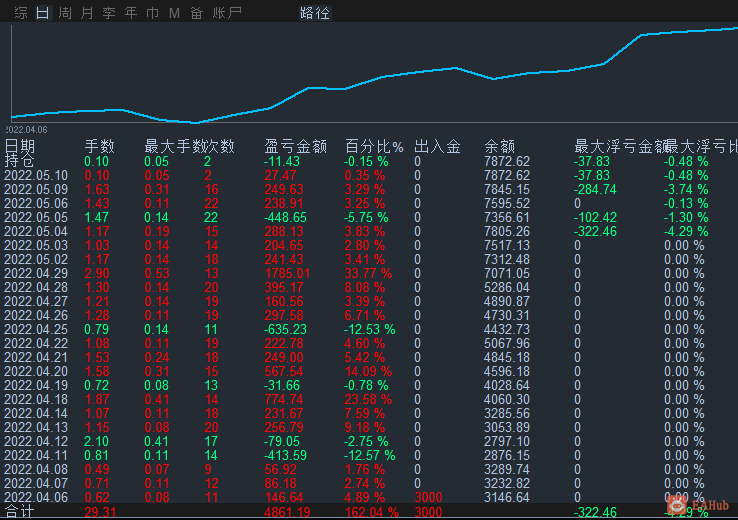This screenshot has width=738, height=520.
Task: Select the 2022.04.12 date row
Action: [x=36, y=441]
